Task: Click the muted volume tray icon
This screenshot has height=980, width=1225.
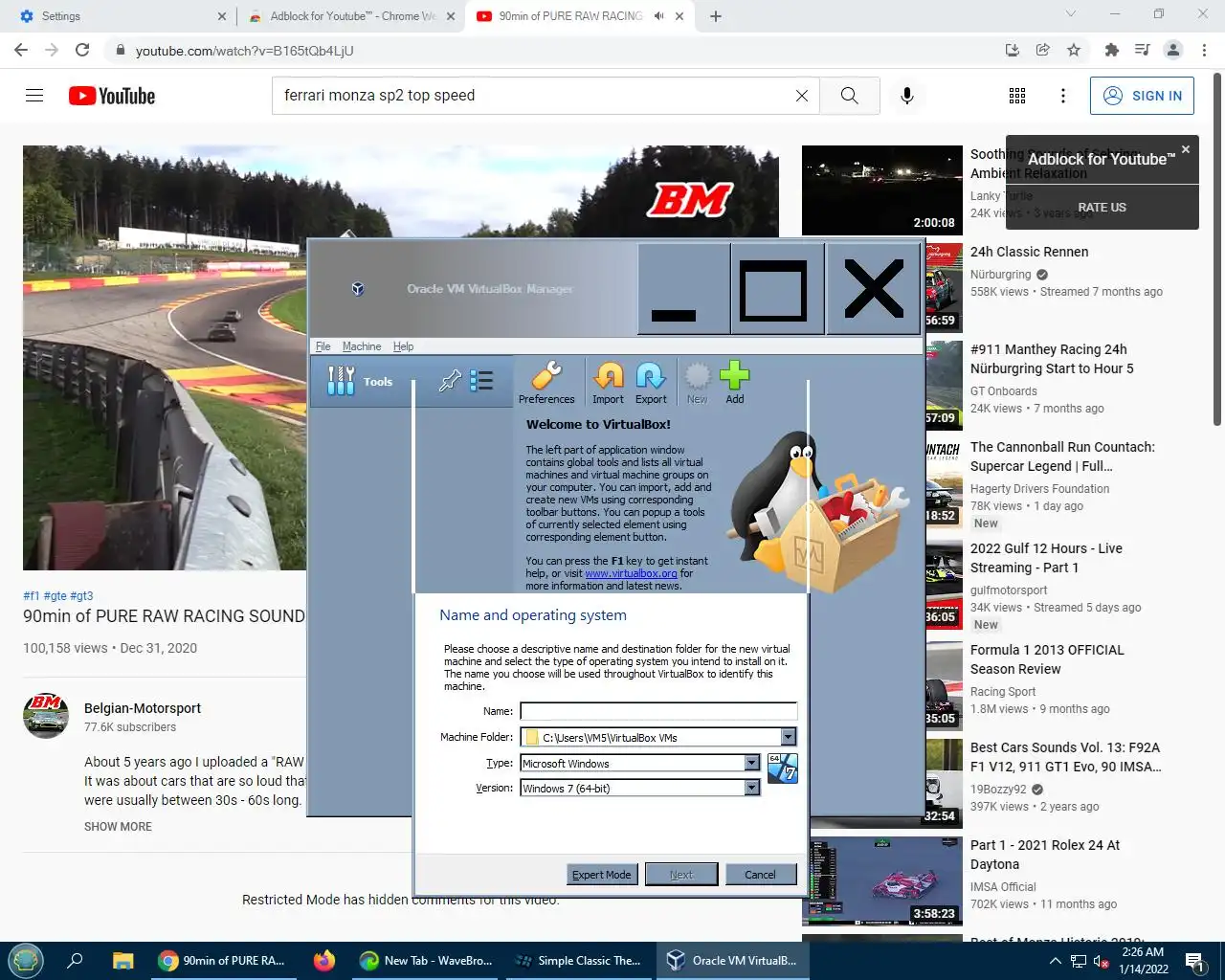Action: coord(1102,961)
